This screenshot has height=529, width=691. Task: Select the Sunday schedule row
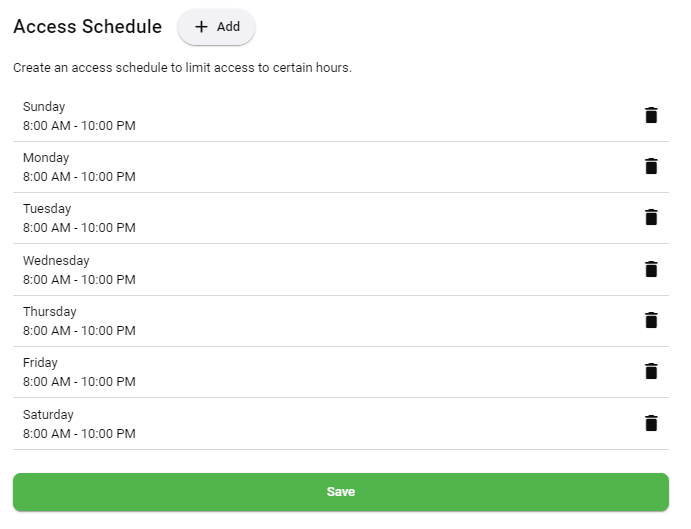pyautogui.click(x=300, y=116)
